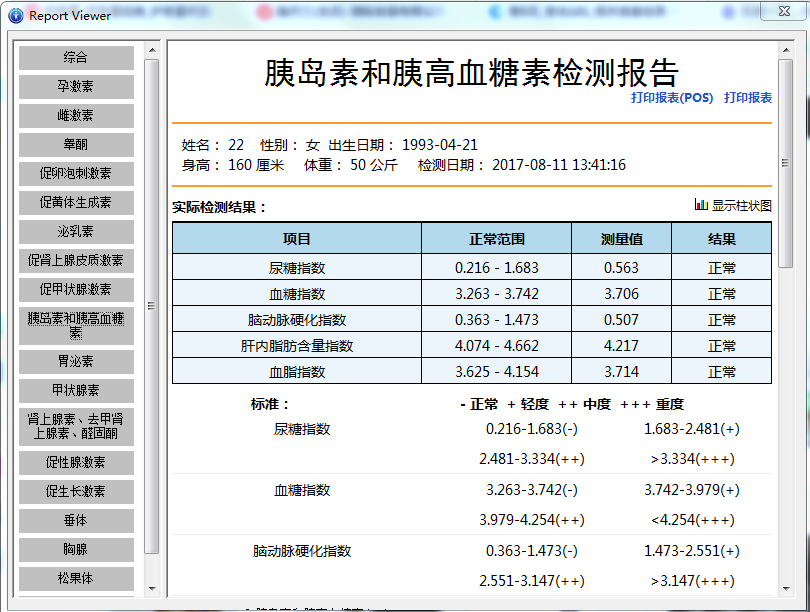
Task: Click the report vertical scrollbar thumb
Action: coord(786,163)
